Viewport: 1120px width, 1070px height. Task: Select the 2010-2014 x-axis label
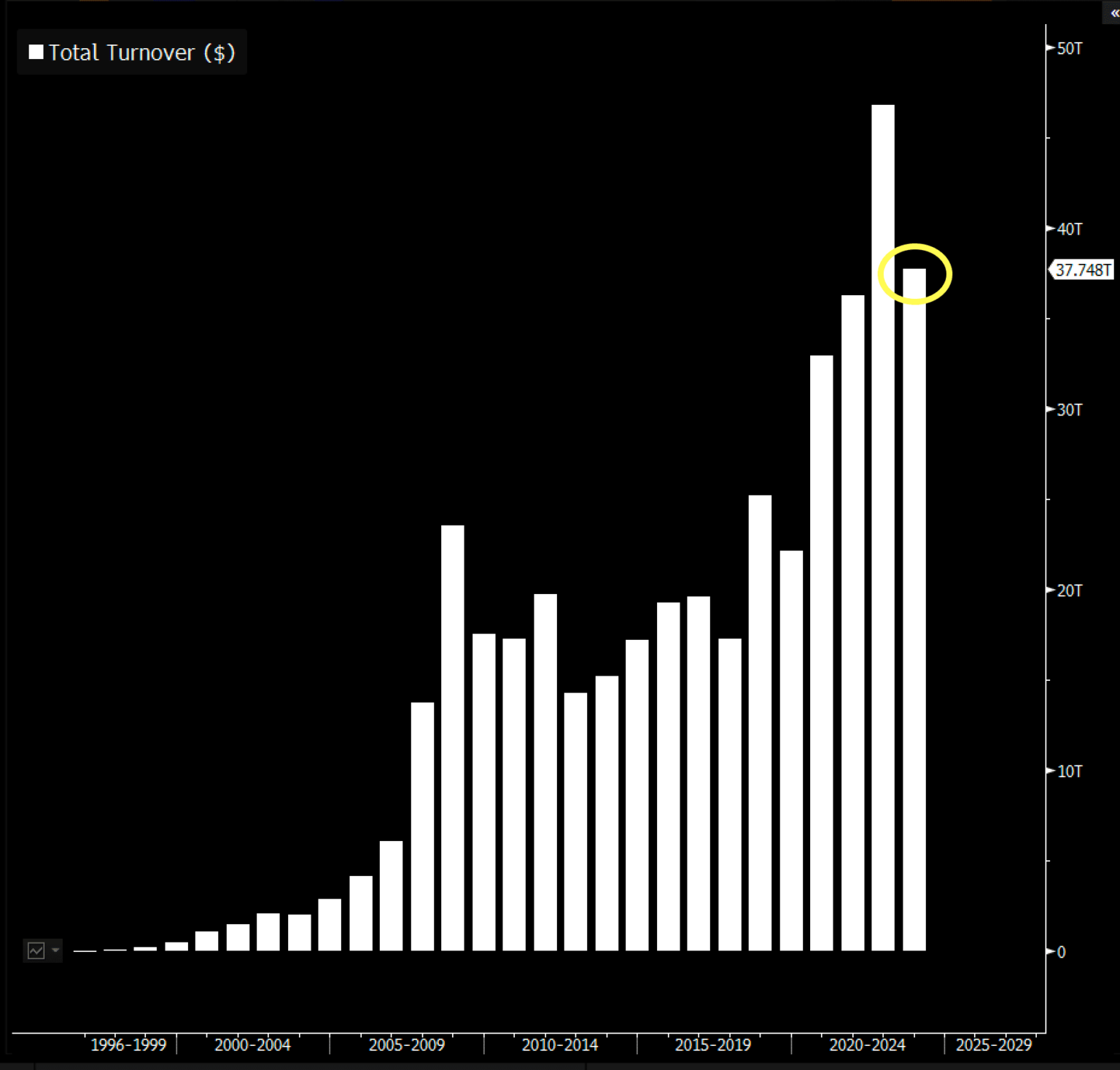[x=559, y=1044]
